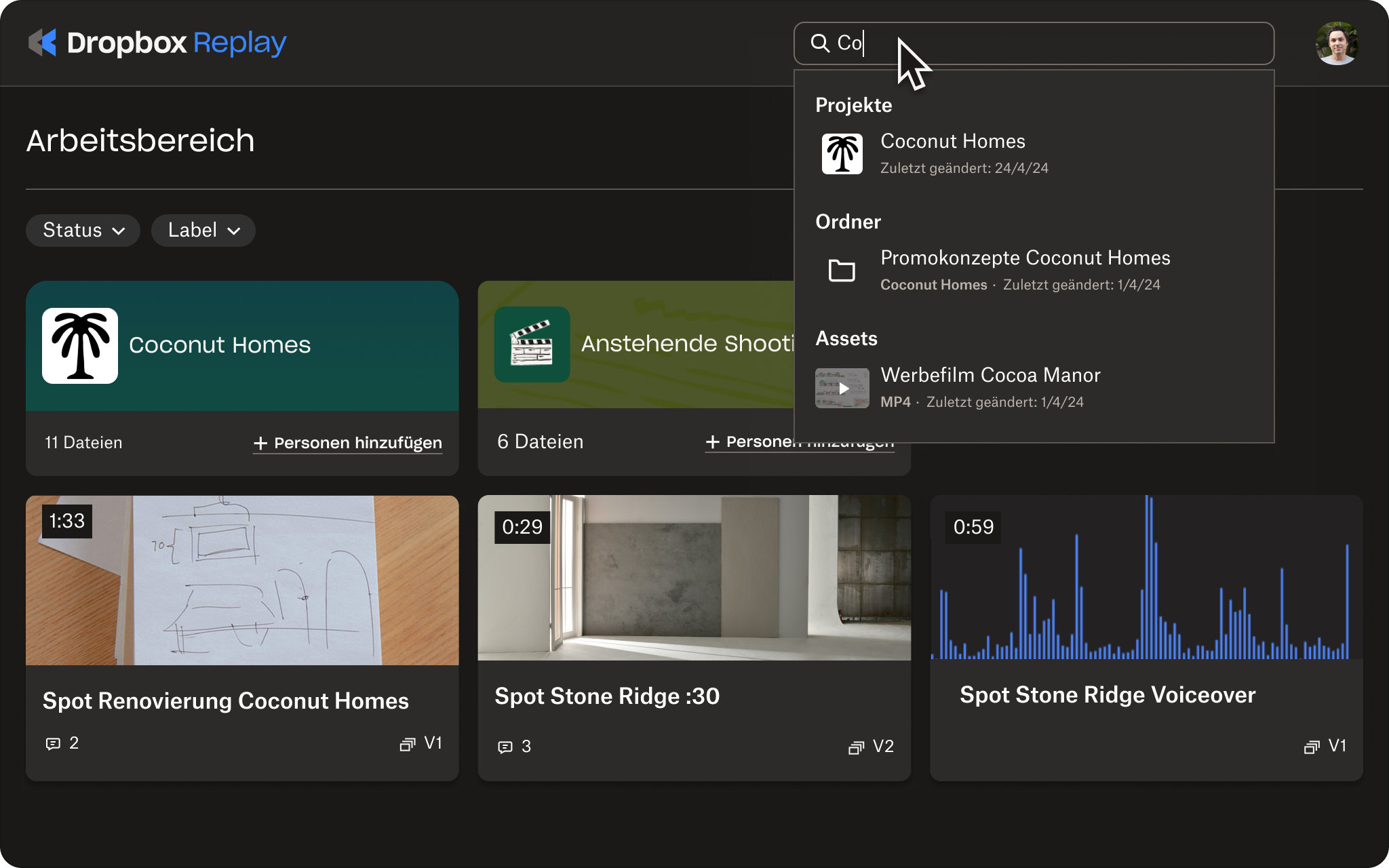
Task: Click '6 Dateien' file count text
Action: 540,442
